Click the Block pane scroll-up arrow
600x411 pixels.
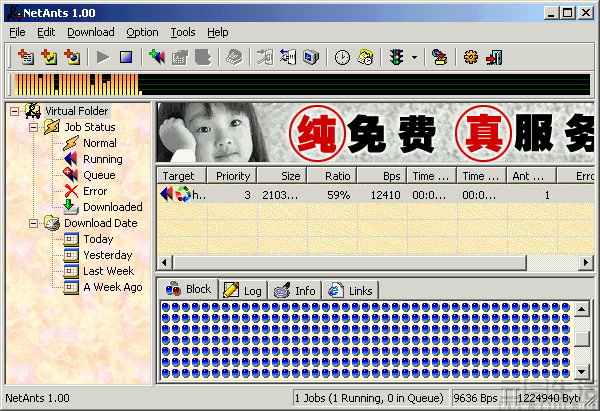coord(582,309)
